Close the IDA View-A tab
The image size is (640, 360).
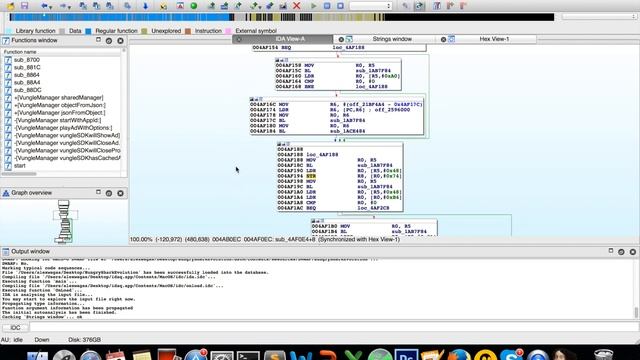(x=239, y=40)
